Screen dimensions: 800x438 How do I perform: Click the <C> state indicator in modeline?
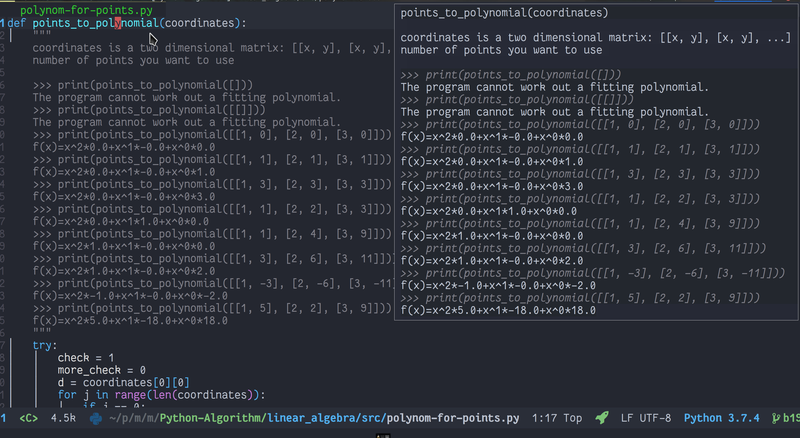coord(29,418)
